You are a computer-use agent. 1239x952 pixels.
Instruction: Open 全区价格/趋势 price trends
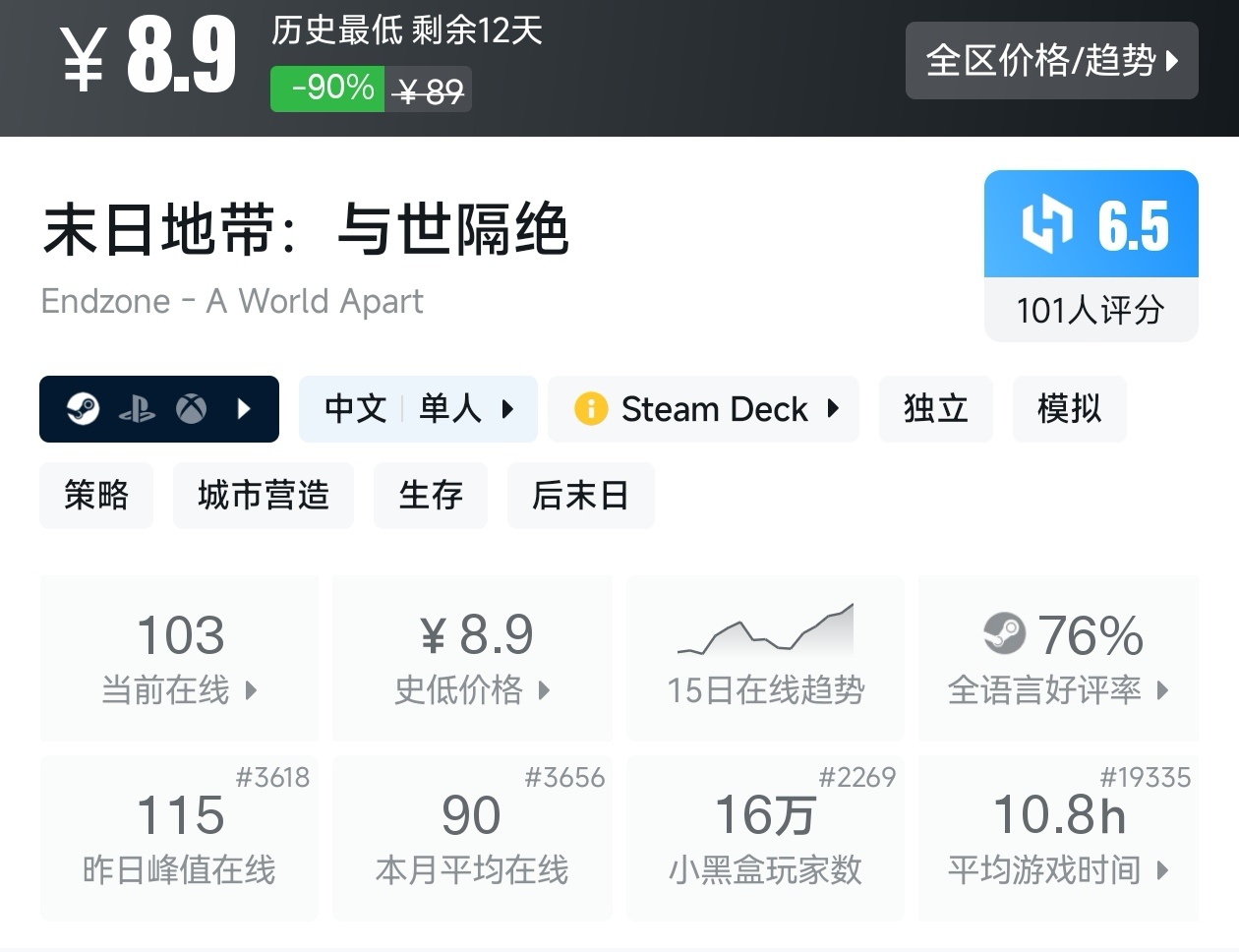(1051, 60)
